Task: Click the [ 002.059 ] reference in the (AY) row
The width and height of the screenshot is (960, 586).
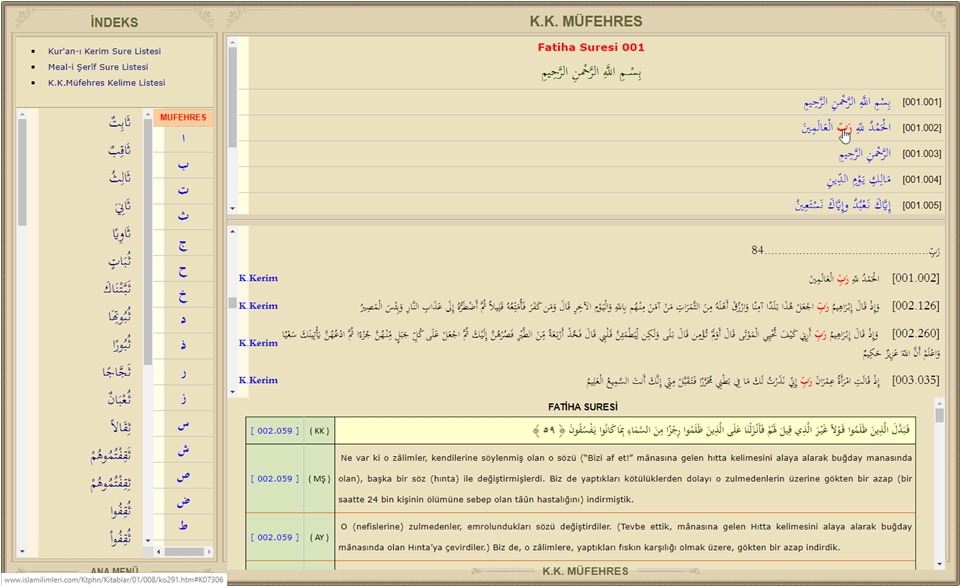Action: [275, 537]
